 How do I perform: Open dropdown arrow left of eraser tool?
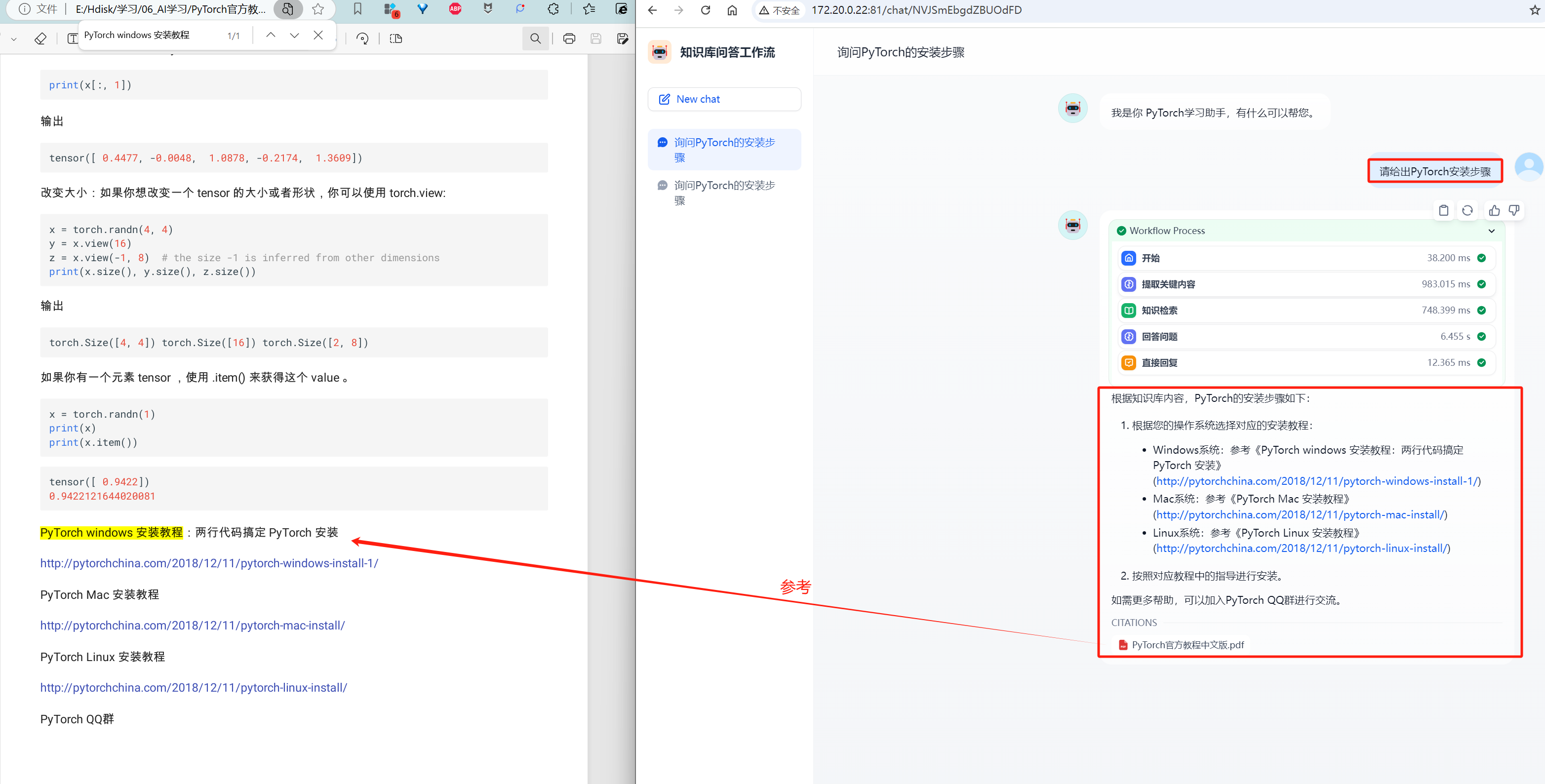[x=14, y=39]
